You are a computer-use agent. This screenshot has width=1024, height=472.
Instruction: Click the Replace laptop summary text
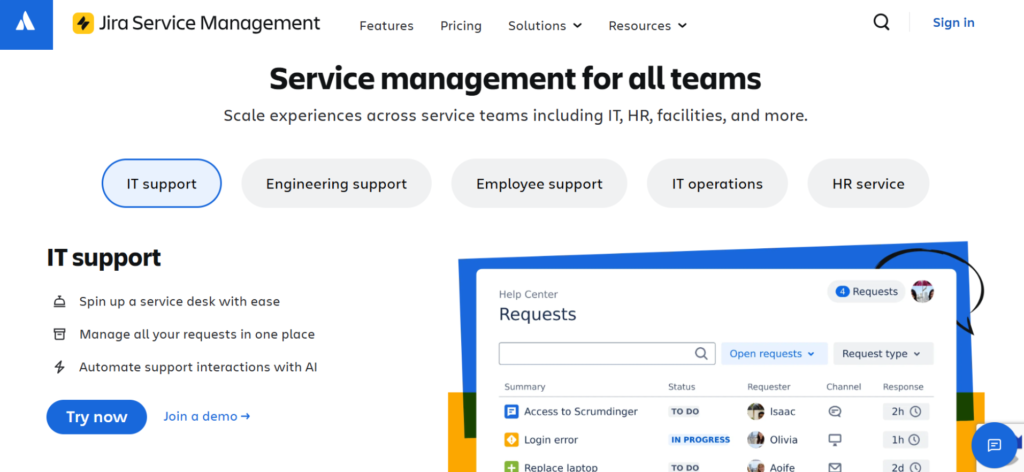point(560,467)
